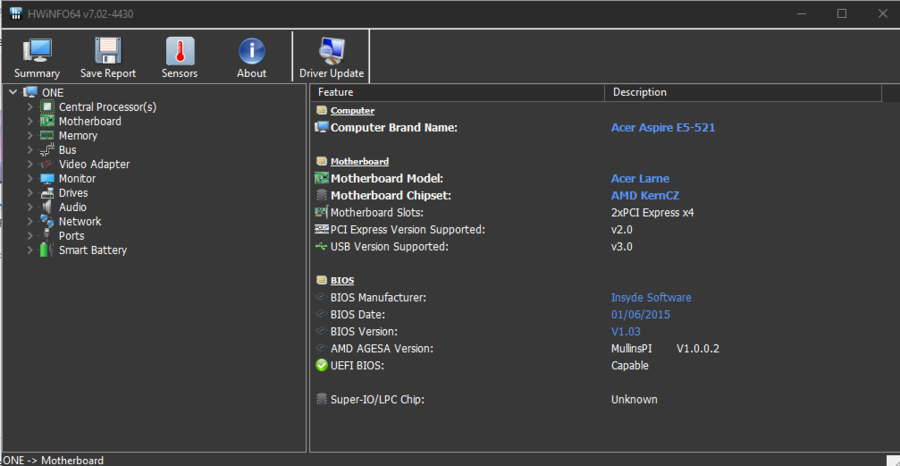Expand the Monitor node arrow
The image size is (900, 466).
30,178
